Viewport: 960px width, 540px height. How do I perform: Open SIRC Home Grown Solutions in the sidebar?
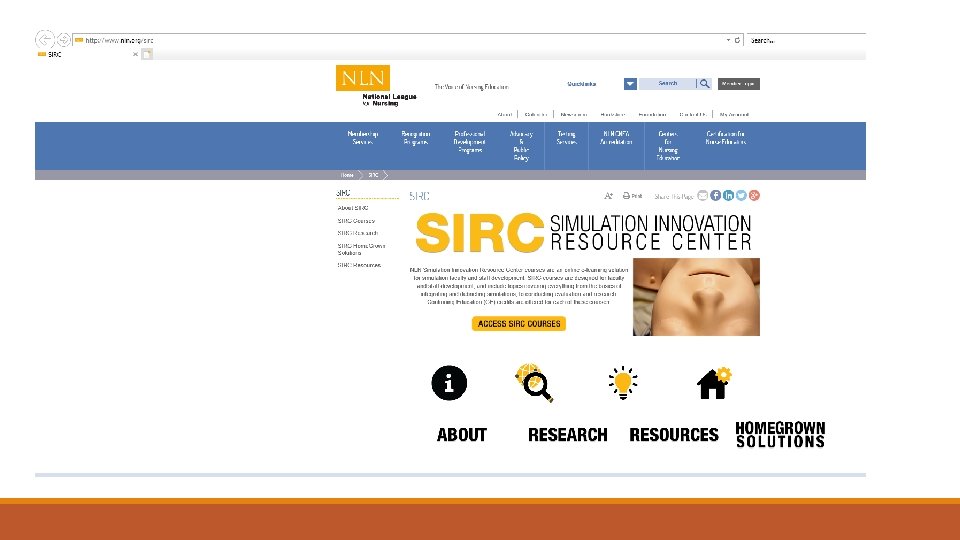click(x=361, y=249)
